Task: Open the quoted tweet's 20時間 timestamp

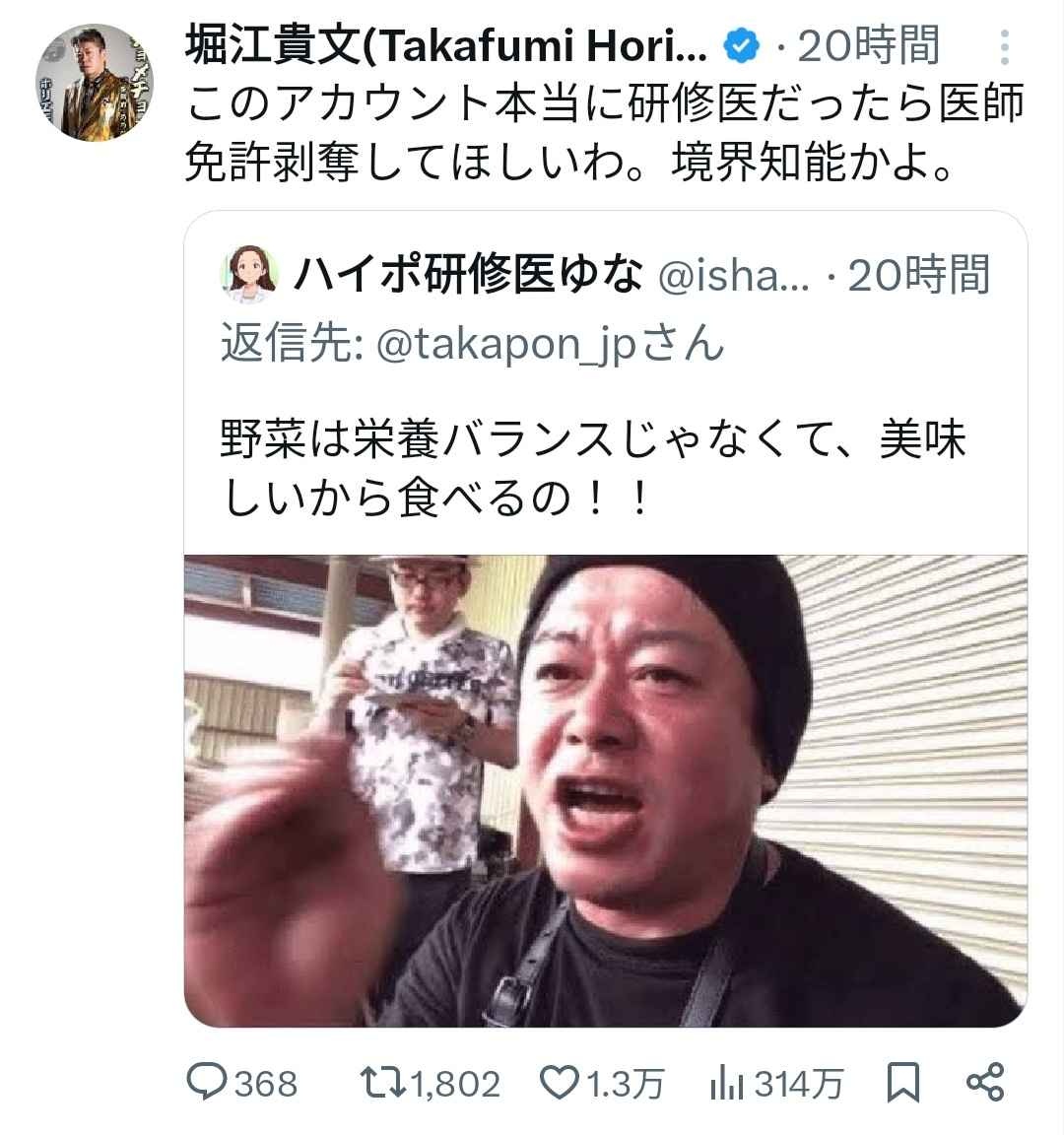Action: (918, 275)
